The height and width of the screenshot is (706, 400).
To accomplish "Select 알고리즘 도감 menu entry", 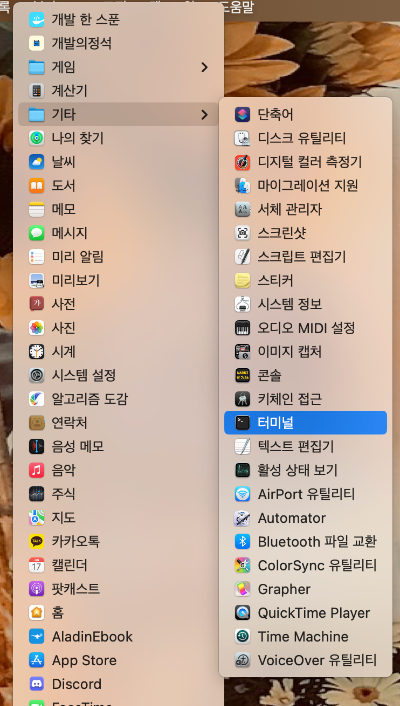I will click(118, 399).
